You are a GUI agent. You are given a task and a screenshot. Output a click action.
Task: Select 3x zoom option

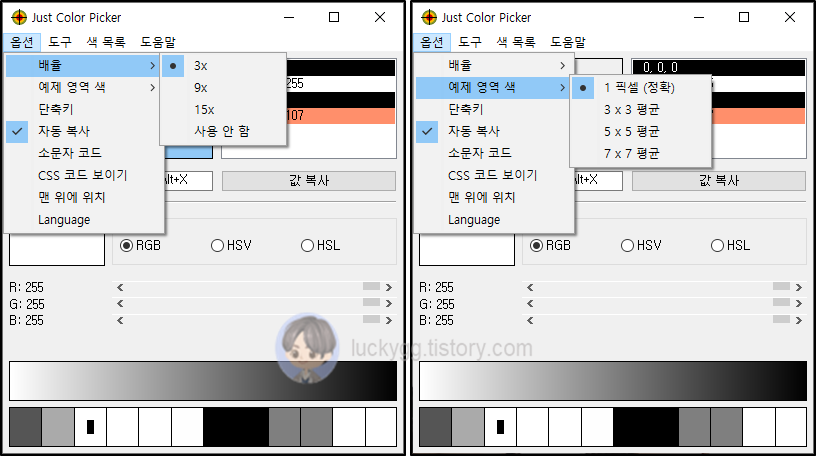click(x=224, y=66)
